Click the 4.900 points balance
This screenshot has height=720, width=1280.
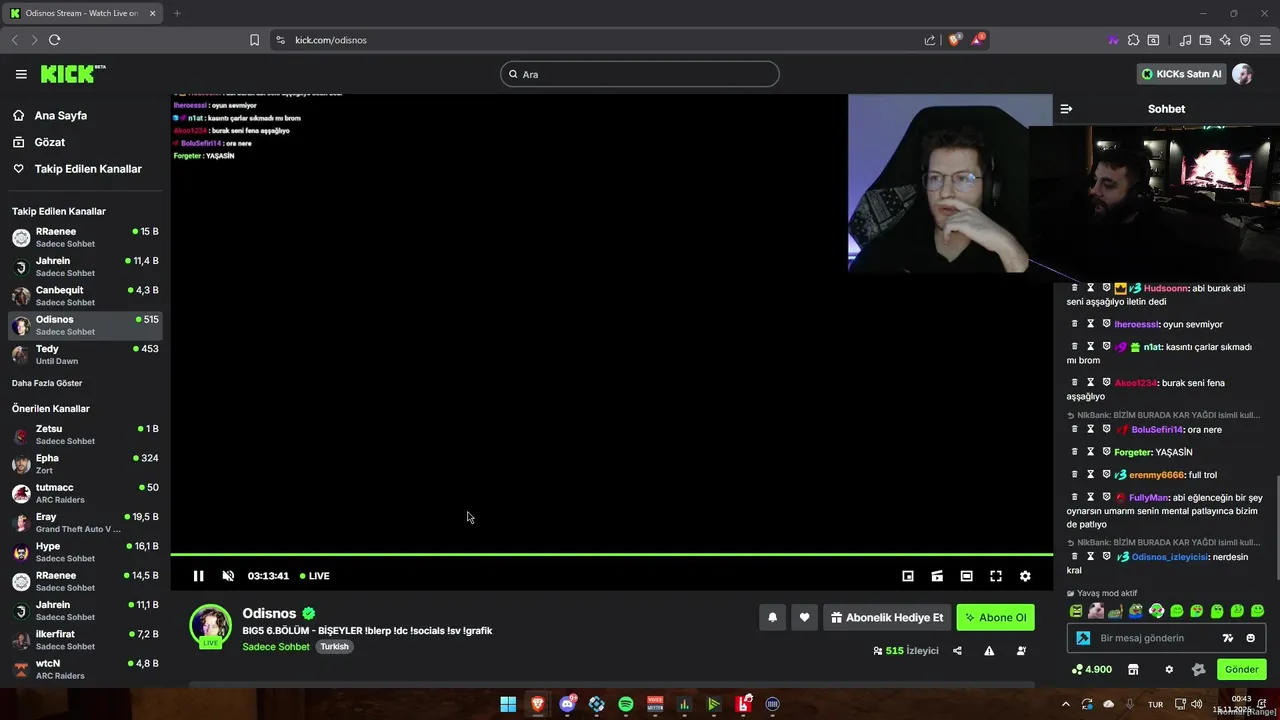tap(1092, 670)
